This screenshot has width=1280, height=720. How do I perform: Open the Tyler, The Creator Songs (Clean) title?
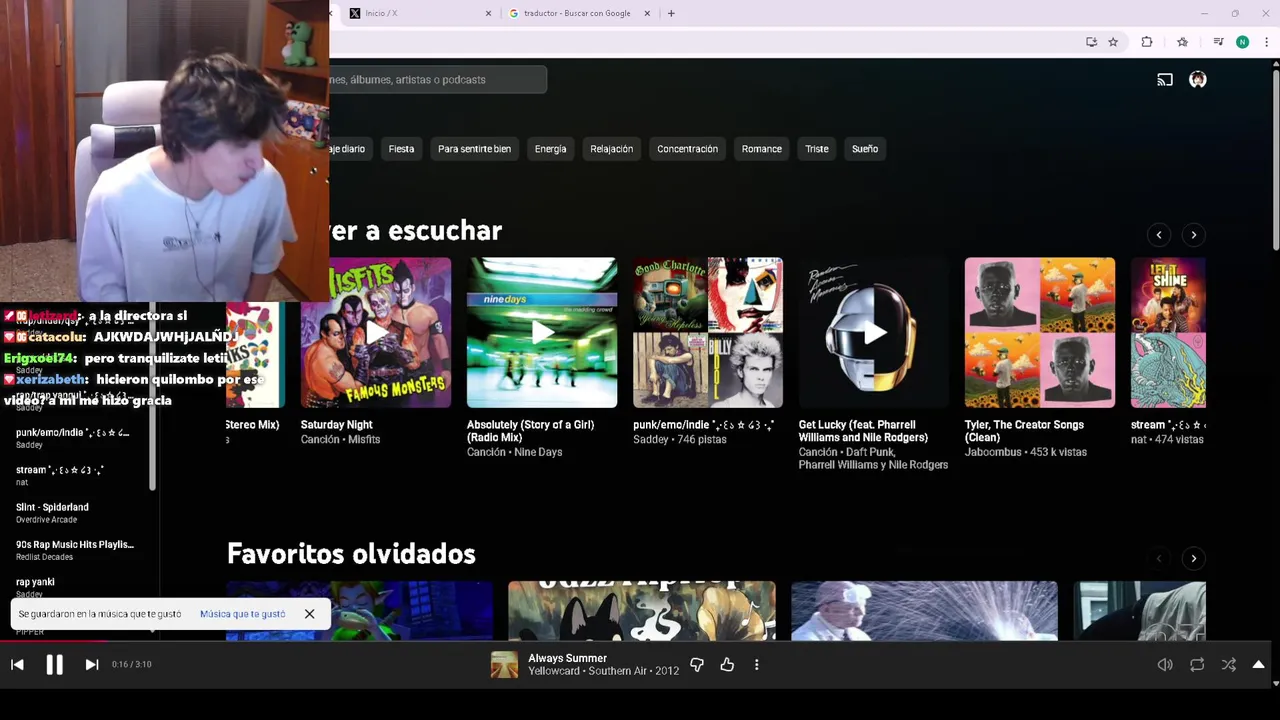coord(1024,431)
